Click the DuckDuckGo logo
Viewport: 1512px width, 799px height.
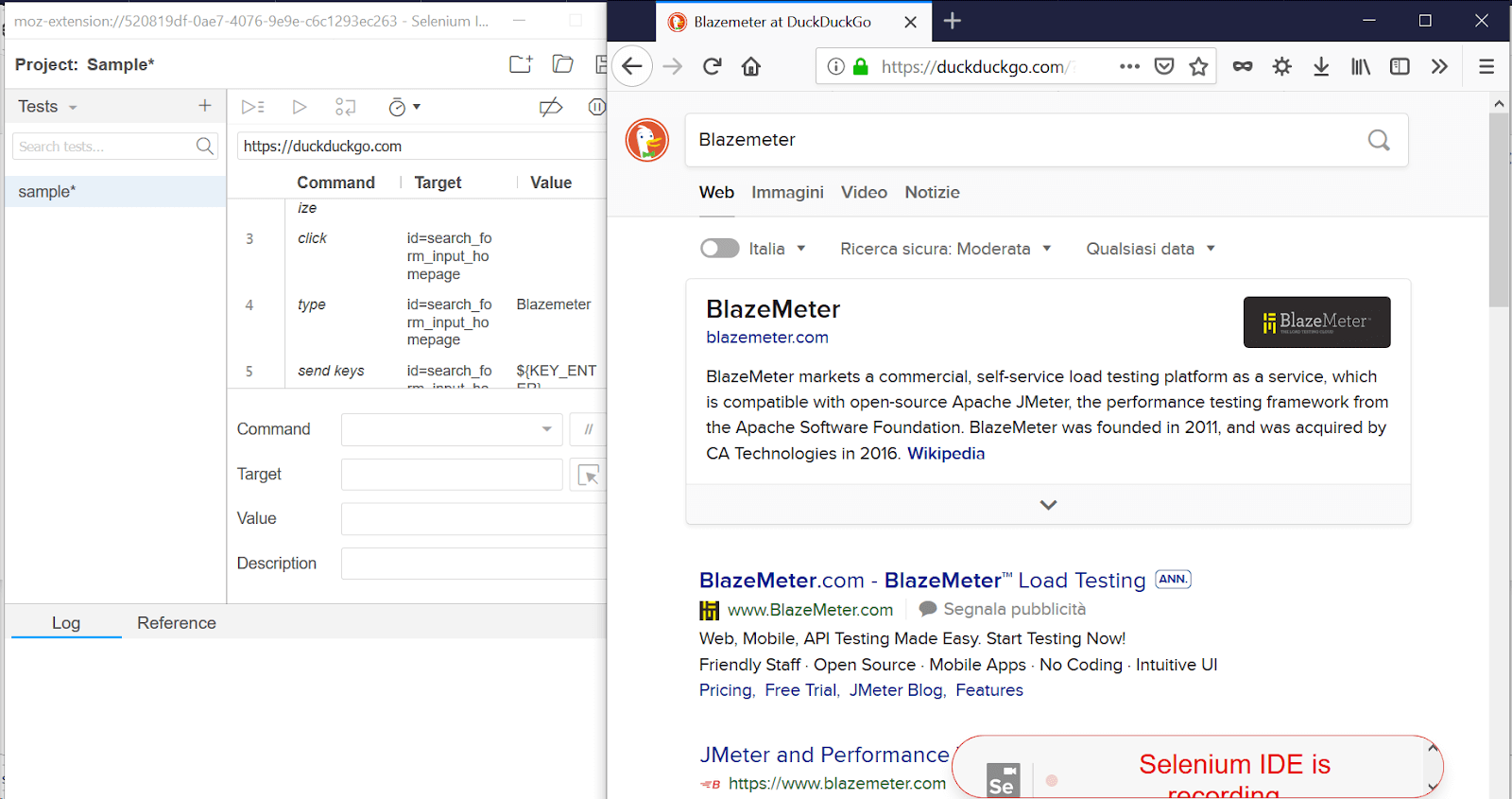[647, 140]
